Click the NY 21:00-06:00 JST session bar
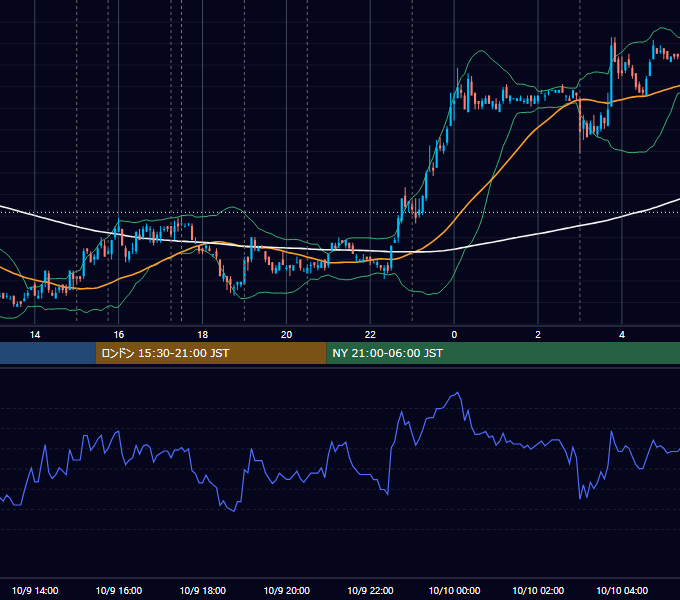Viewport: 680px width, 600px height. coord(503,353)
